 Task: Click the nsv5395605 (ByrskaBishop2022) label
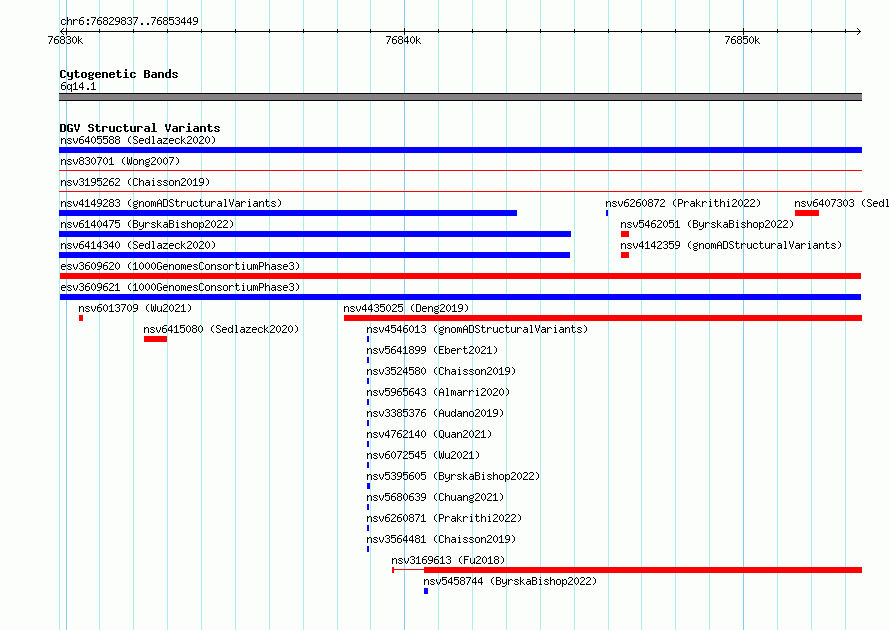click(x=453, y=476)
